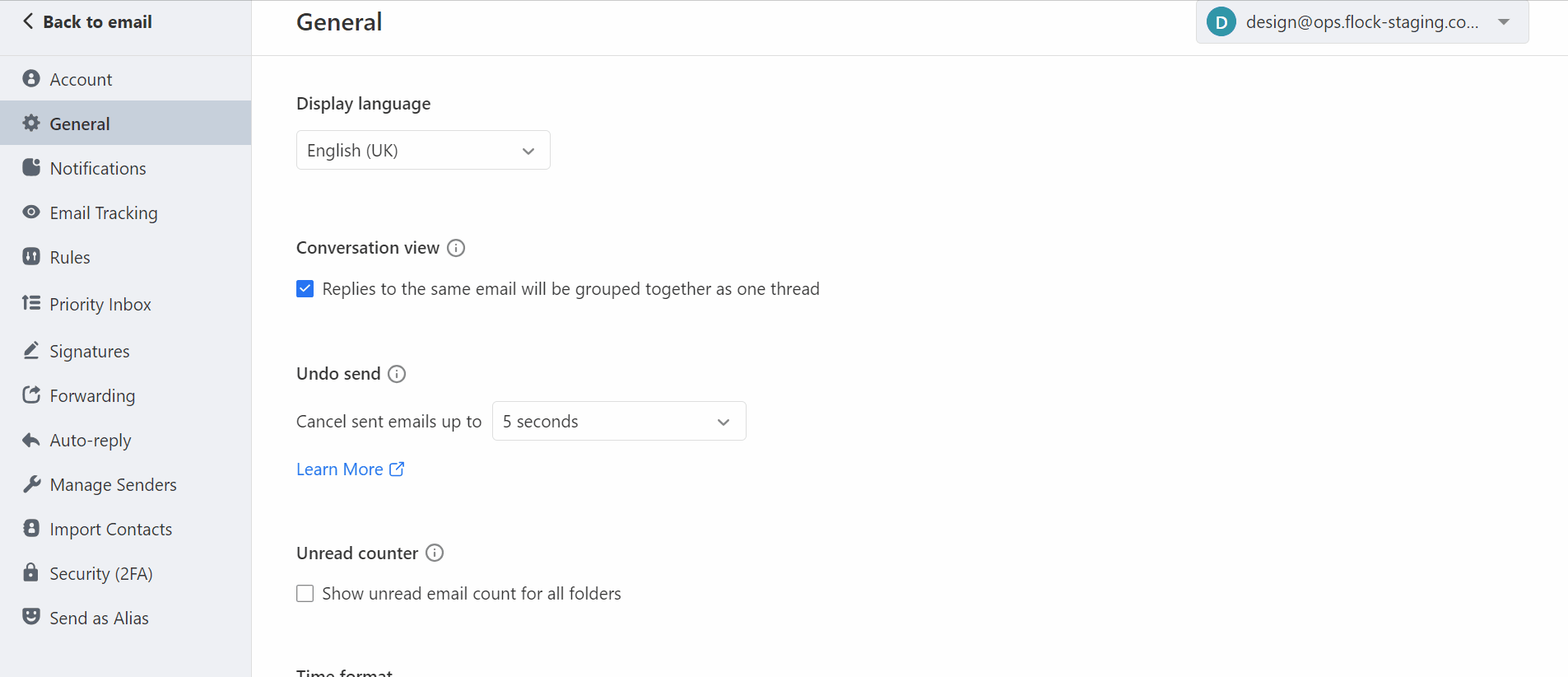Select the Notifications icon in sidebar
This screenshot has width=1568, height=677.
tap(30, 167)
